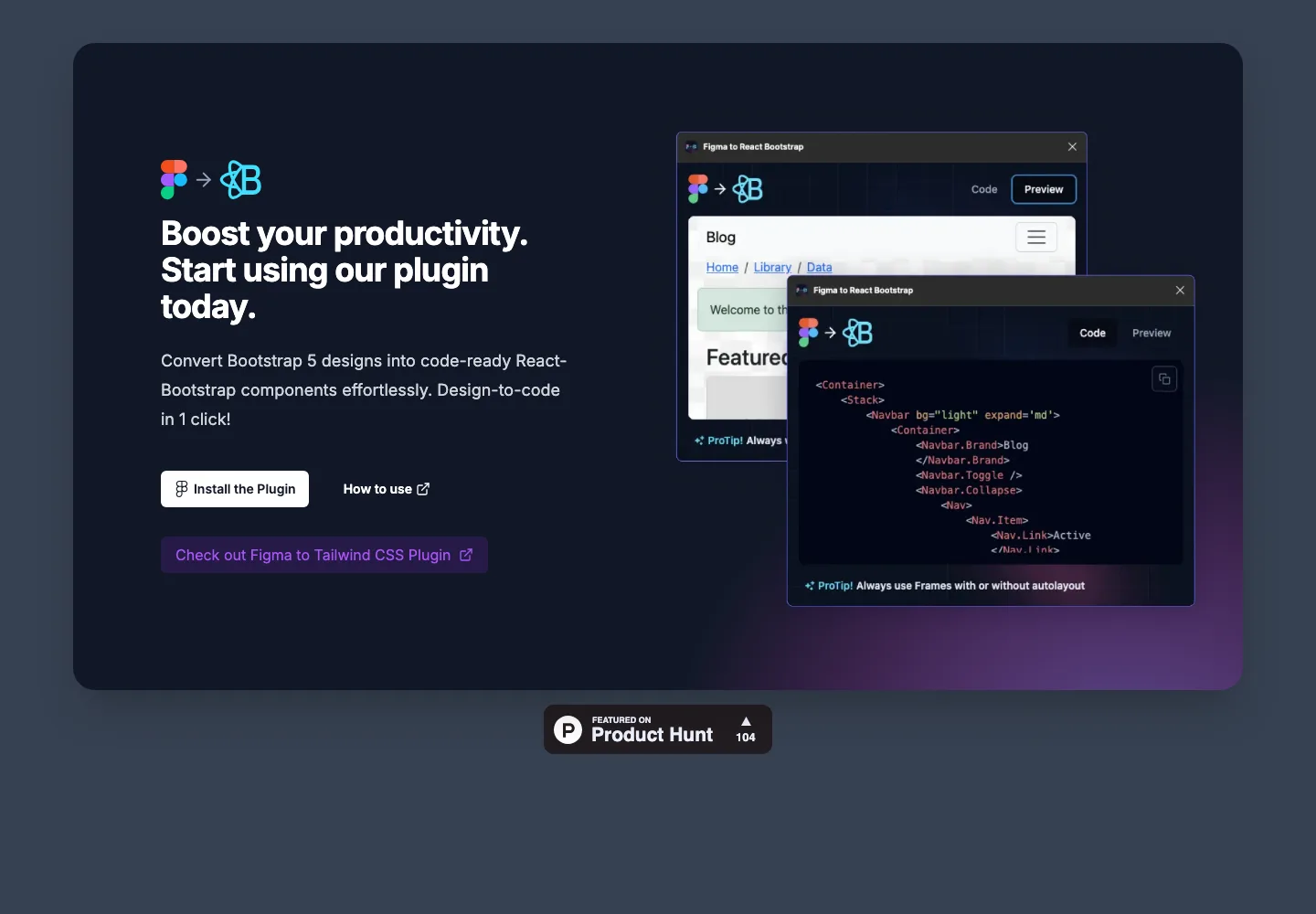The height and width of the screenshot is (914, 1316).
Task: Click the Figma logo in the back plugin window
Action: [x=698, y=189]
